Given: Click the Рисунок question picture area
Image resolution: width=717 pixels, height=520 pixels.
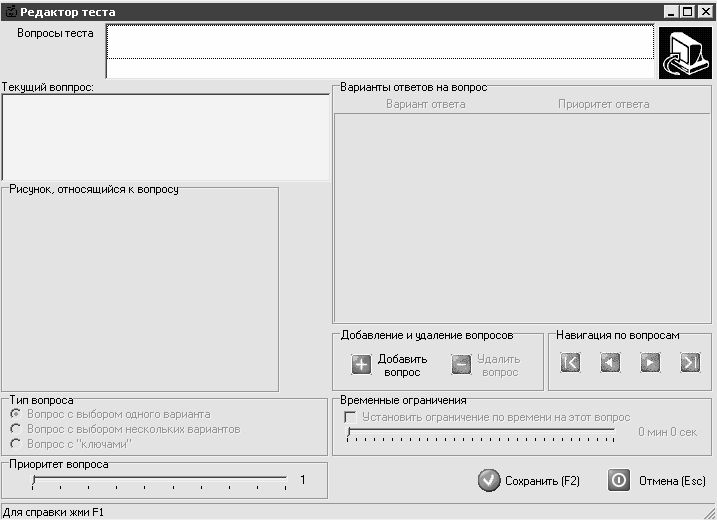Looking at the screenshot, I should pyautogui.click(x=140, y=292).
